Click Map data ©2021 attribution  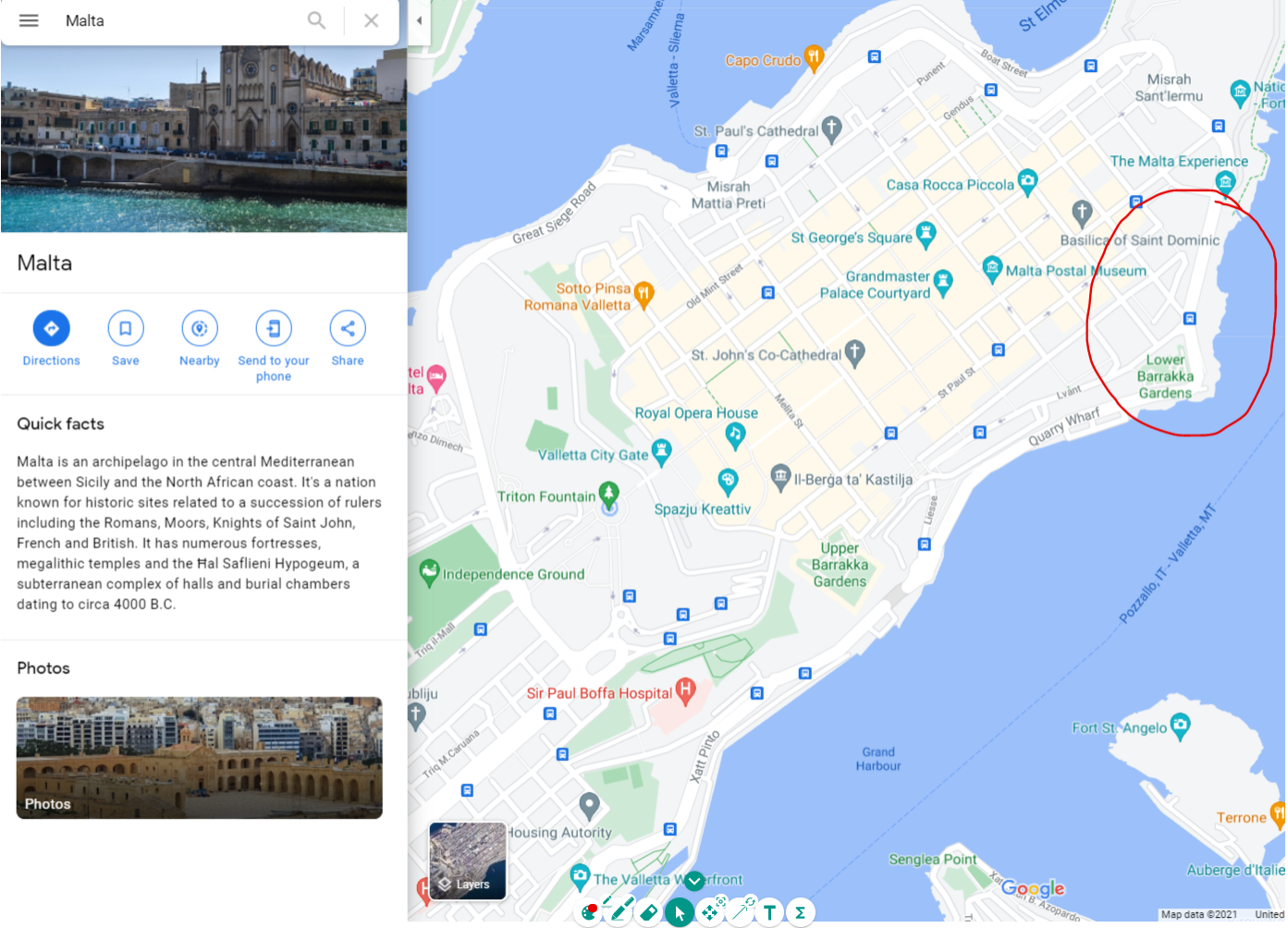tap(1199, 914)
